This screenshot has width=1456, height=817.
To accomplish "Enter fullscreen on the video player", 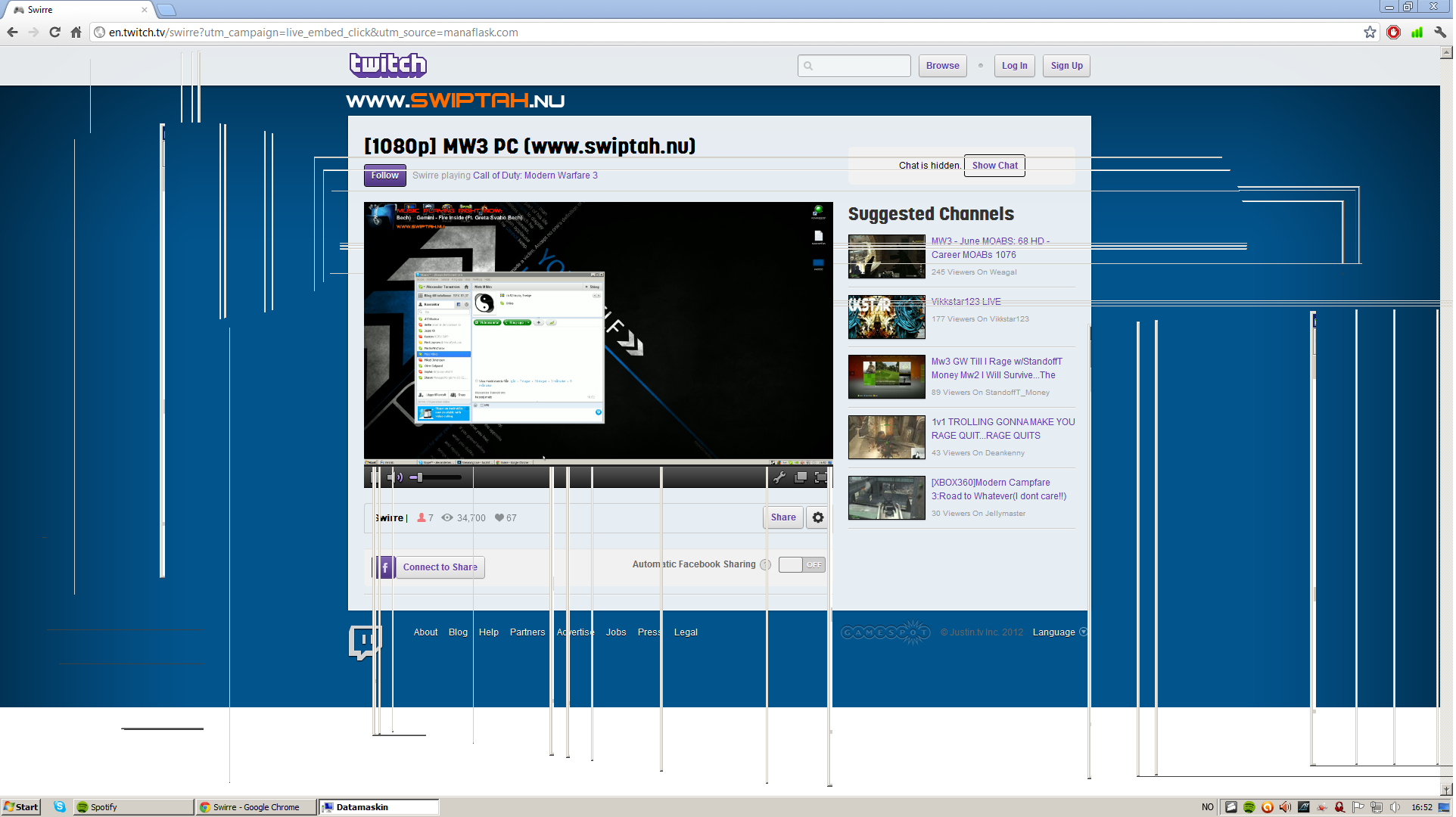I will 821,477.
